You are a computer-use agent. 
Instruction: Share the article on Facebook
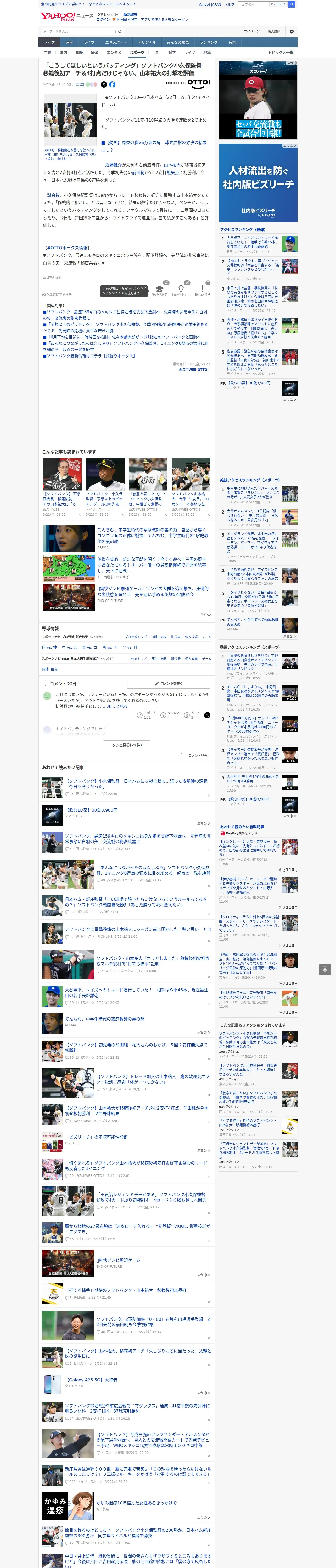coord(112,85)
